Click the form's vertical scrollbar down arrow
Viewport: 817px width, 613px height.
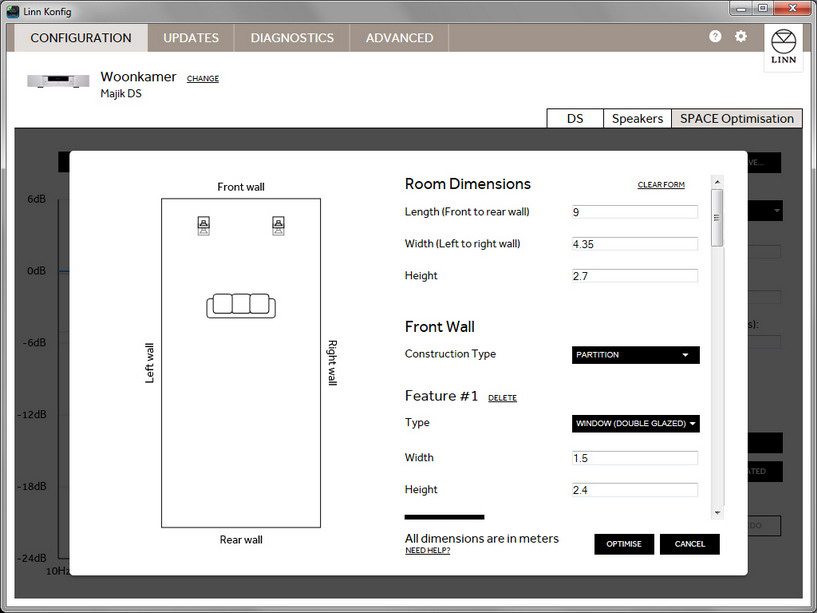716,512
